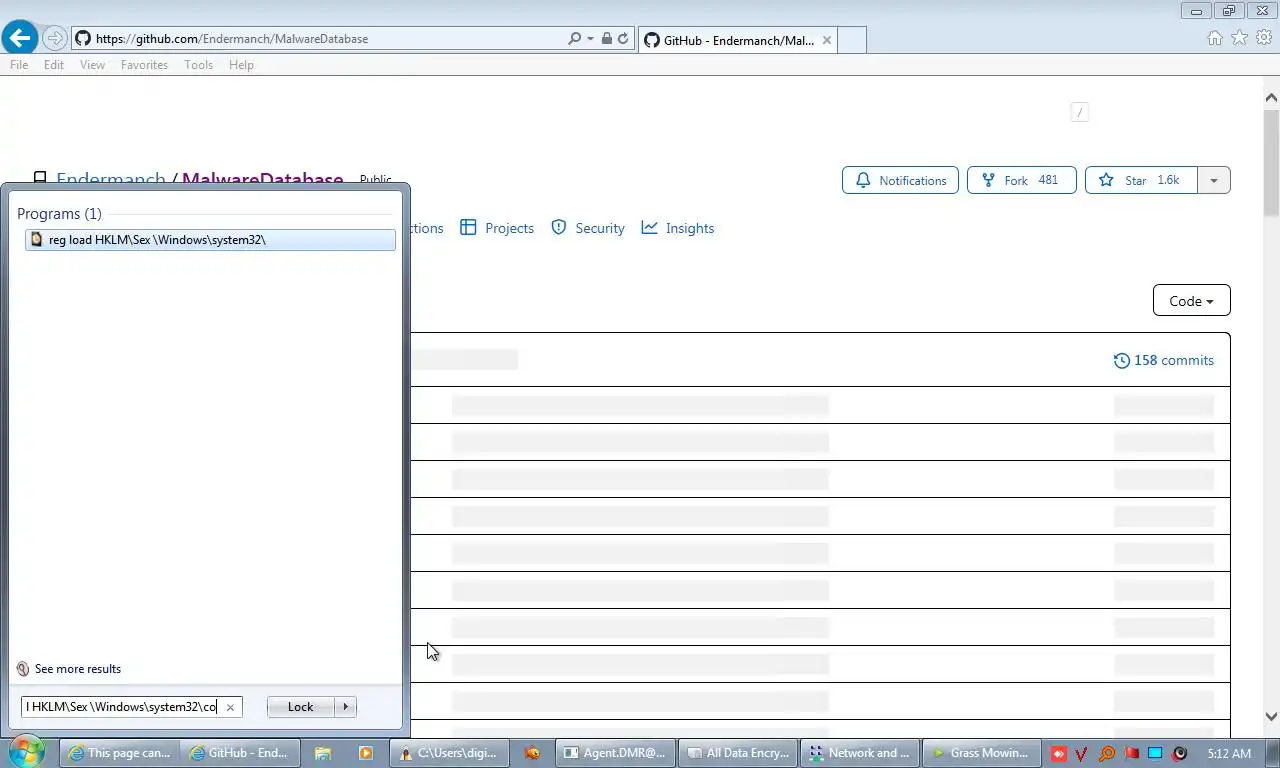1280x768 pixels.
Task: Click the page scrollbar down arrow
Action: (x=1271, y=716)
